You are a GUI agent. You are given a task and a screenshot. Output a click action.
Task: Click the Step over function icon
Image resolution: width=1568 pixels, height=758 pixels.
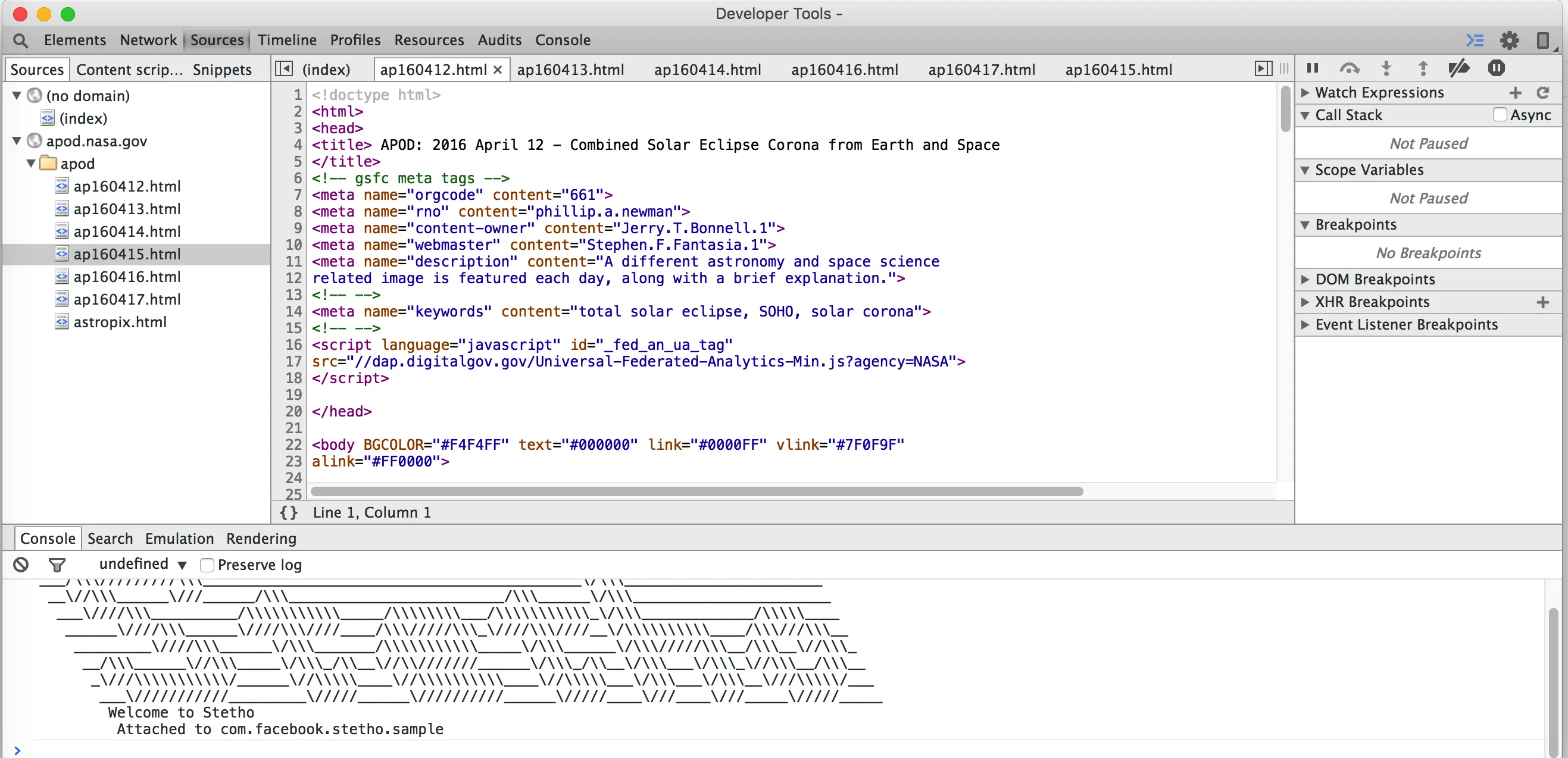click(x=1350, y=68)
